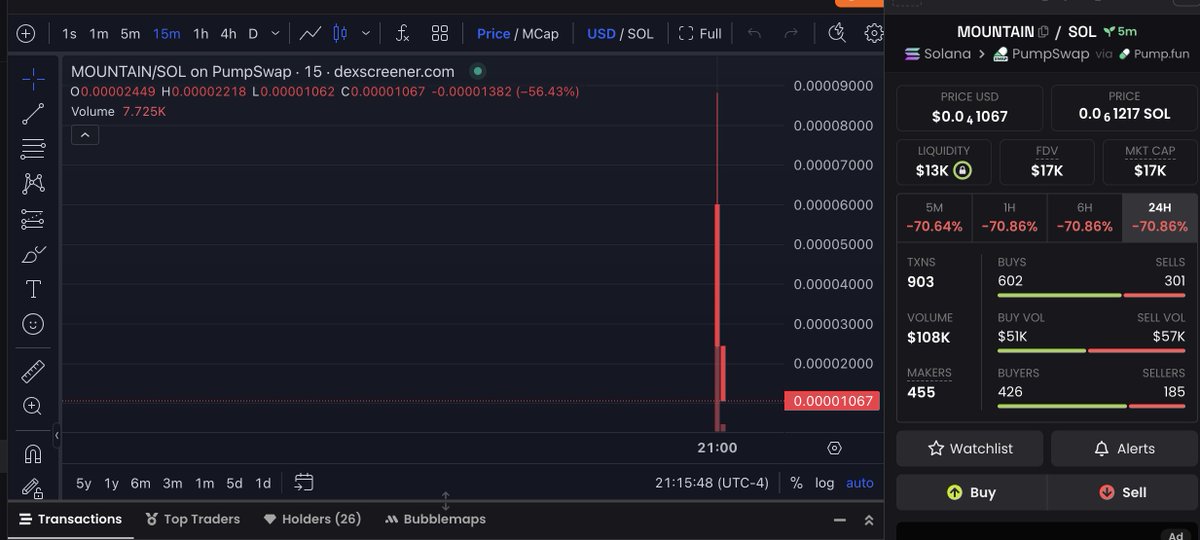This screenshot has height=540, width=1200.
Task: Open timezone menu showing UTC-4
Action: (x=712, y=483)
